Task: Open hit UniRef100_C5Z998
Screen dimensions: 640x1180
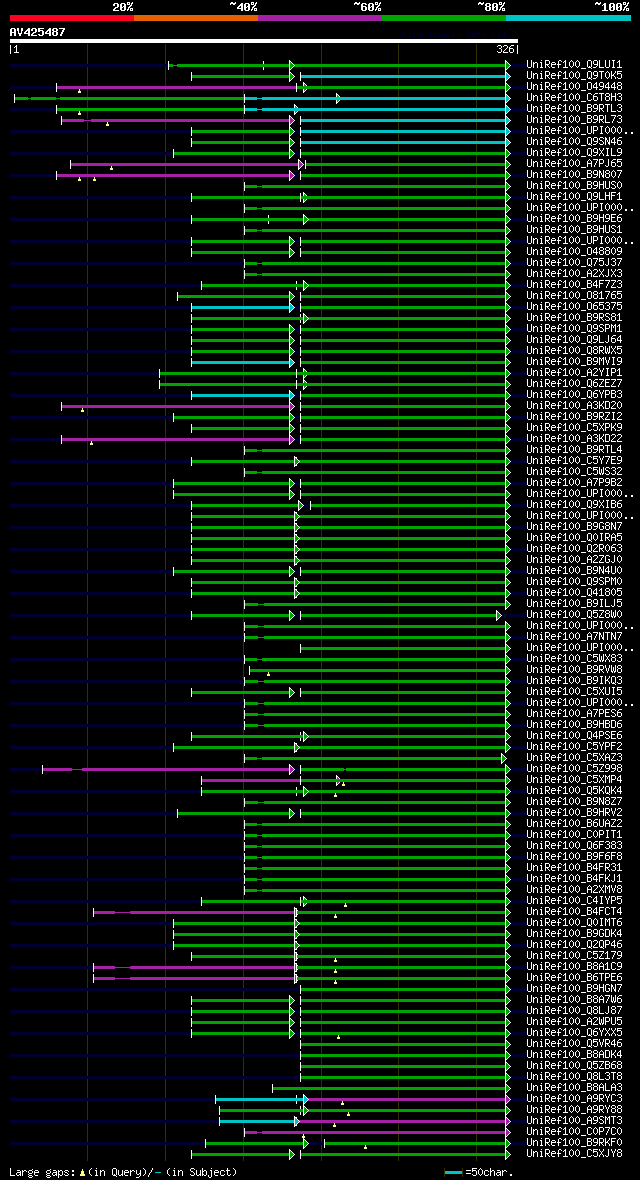Action: pos(574,769)
